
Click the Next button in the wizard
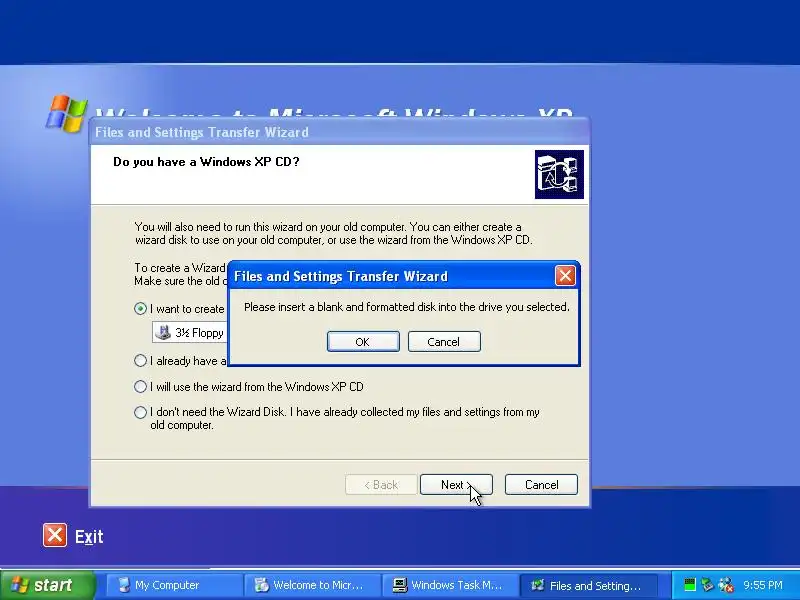pos(456,485)
